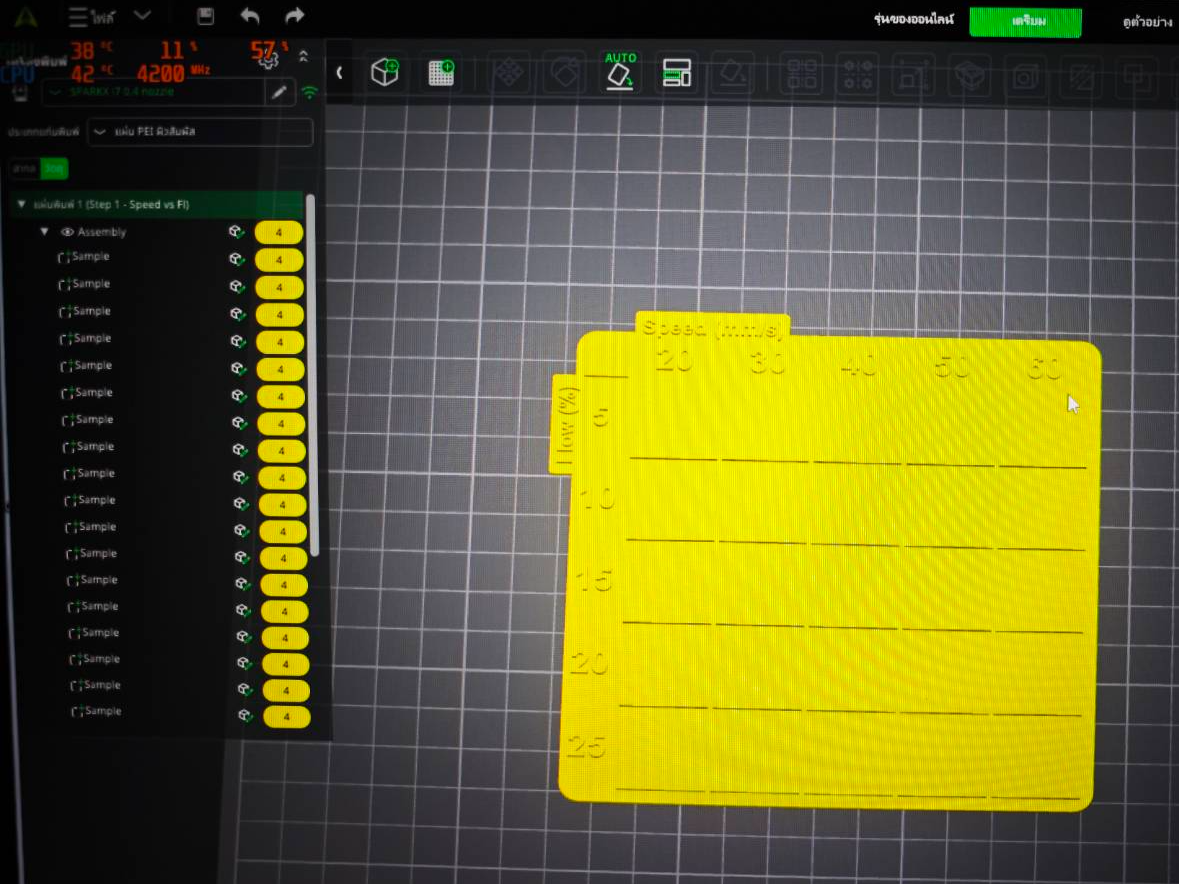Toggle the green object/global switch
Image resolution: width=1179 pixels, height=884 pixels.
tap(40, 168)
